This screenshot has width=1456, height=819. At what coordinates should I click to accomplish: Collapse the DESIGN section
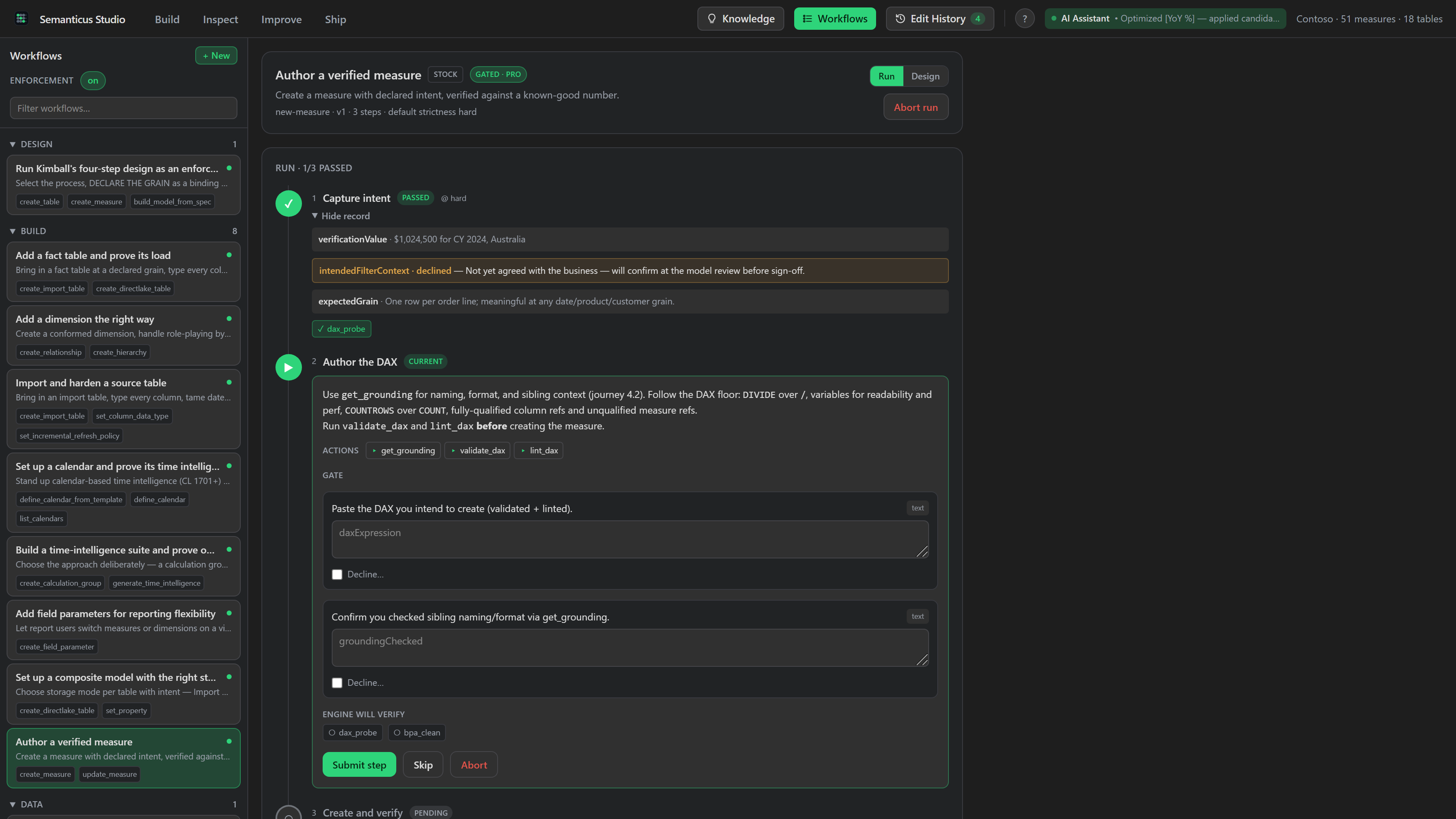[x=12, y=145]
